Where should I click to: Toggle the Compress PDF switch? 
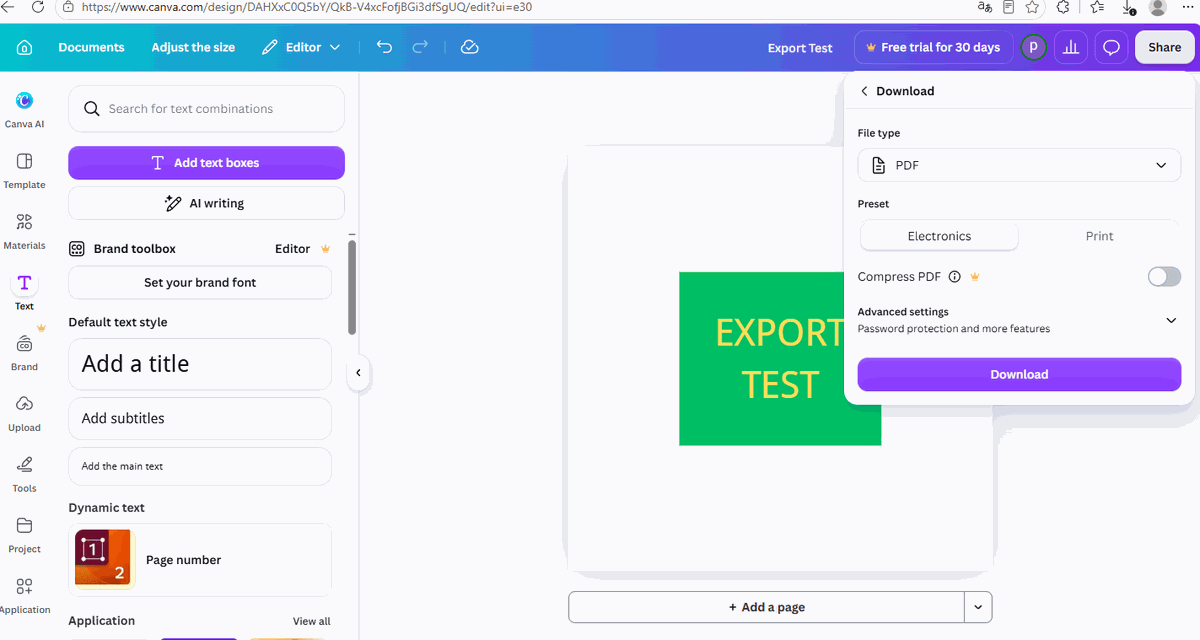(1164, 277)
